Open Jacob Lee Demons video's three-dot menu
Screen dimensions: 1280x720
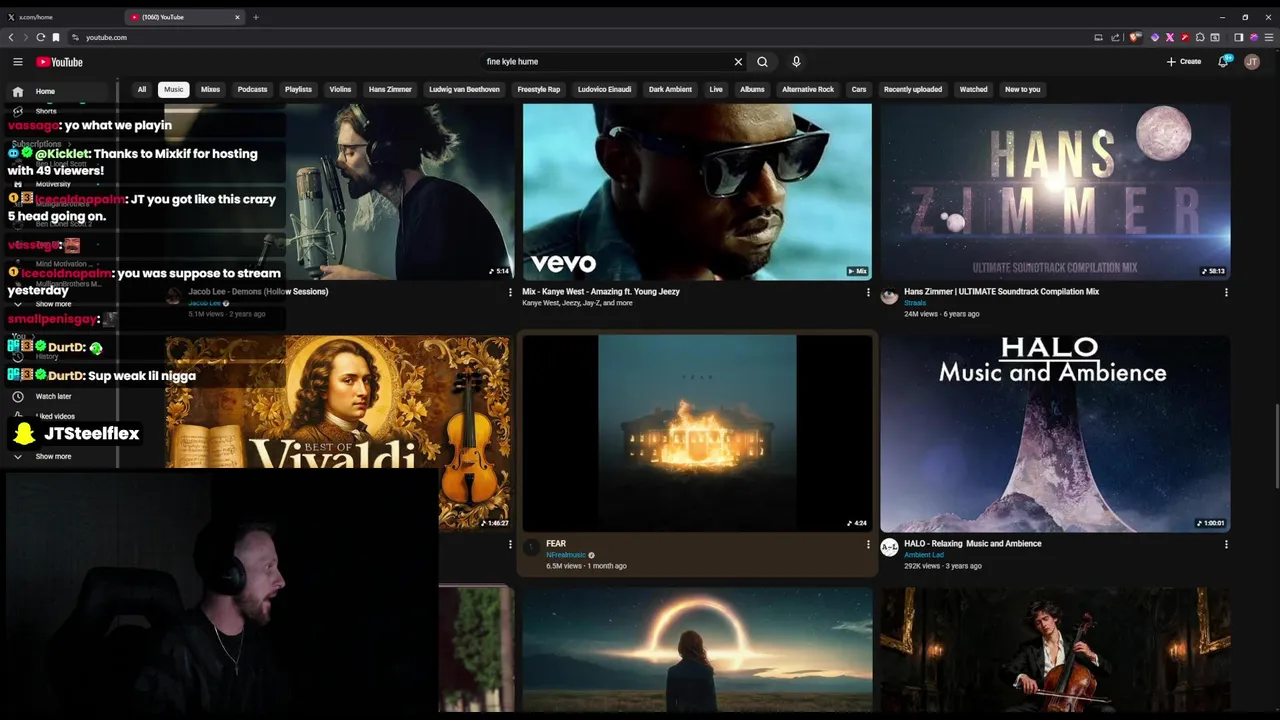coord(510,292)
